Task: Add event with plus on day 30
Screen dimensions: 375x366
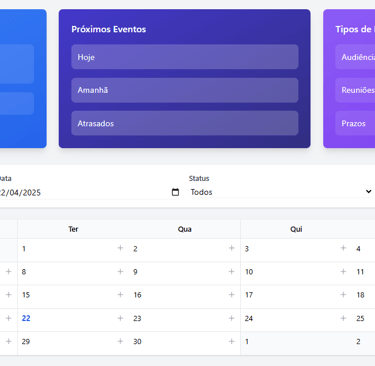Action: [232, 341]
